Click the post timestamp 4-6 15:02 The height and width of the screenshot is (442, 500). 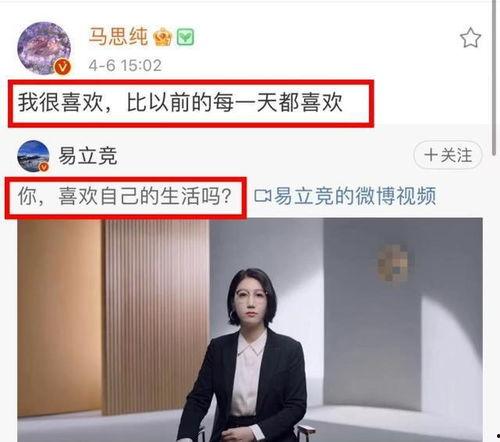[125, 65]
